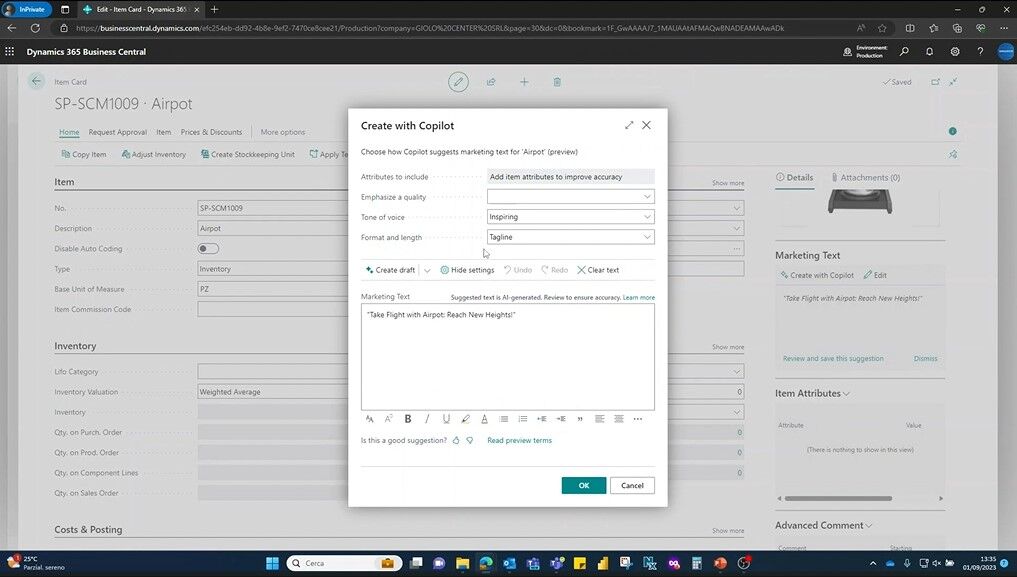Apply bold formatting in the Marketing Text editor

tap(408, 419)
